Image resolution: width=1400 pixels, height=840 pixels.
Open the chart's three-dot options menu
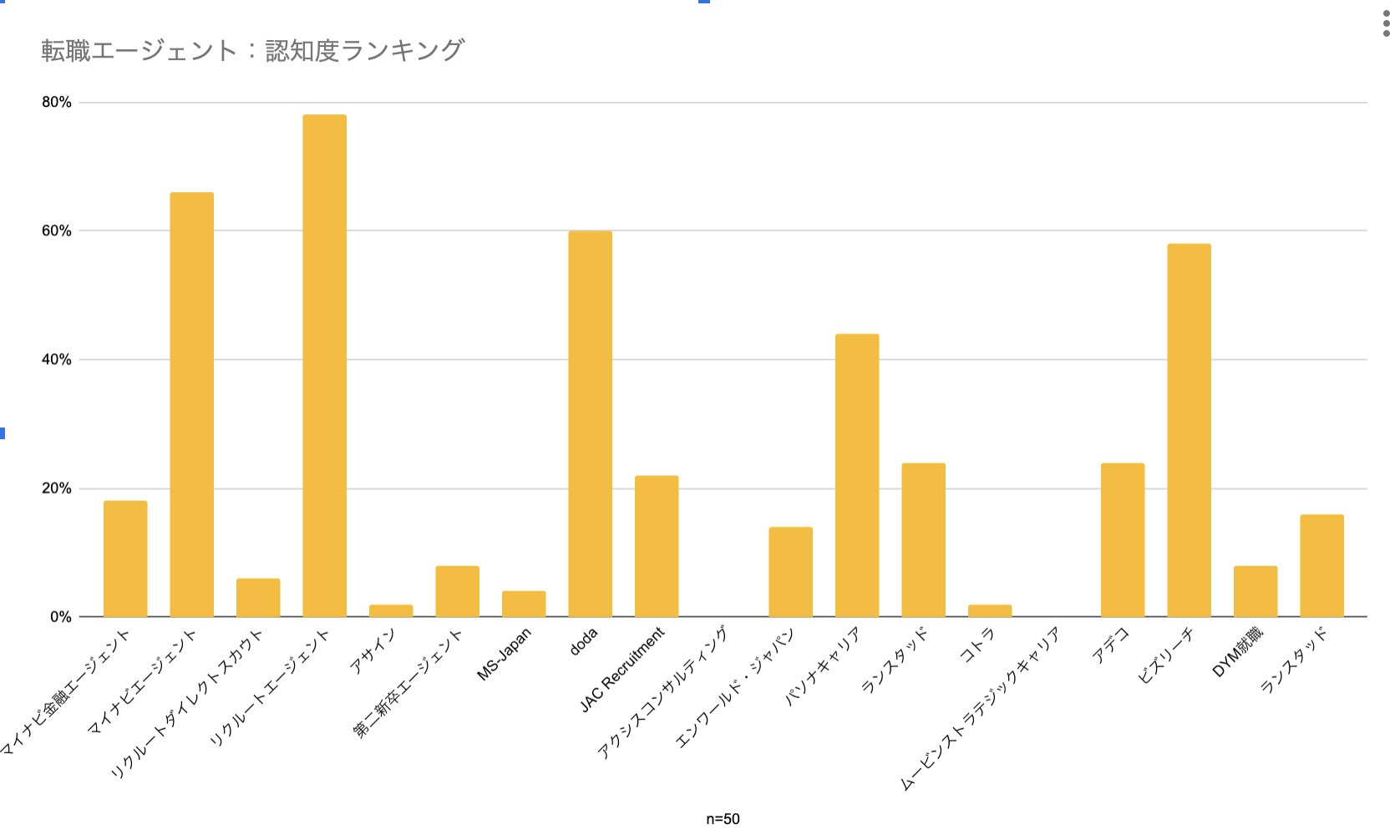coord(1387,24)
